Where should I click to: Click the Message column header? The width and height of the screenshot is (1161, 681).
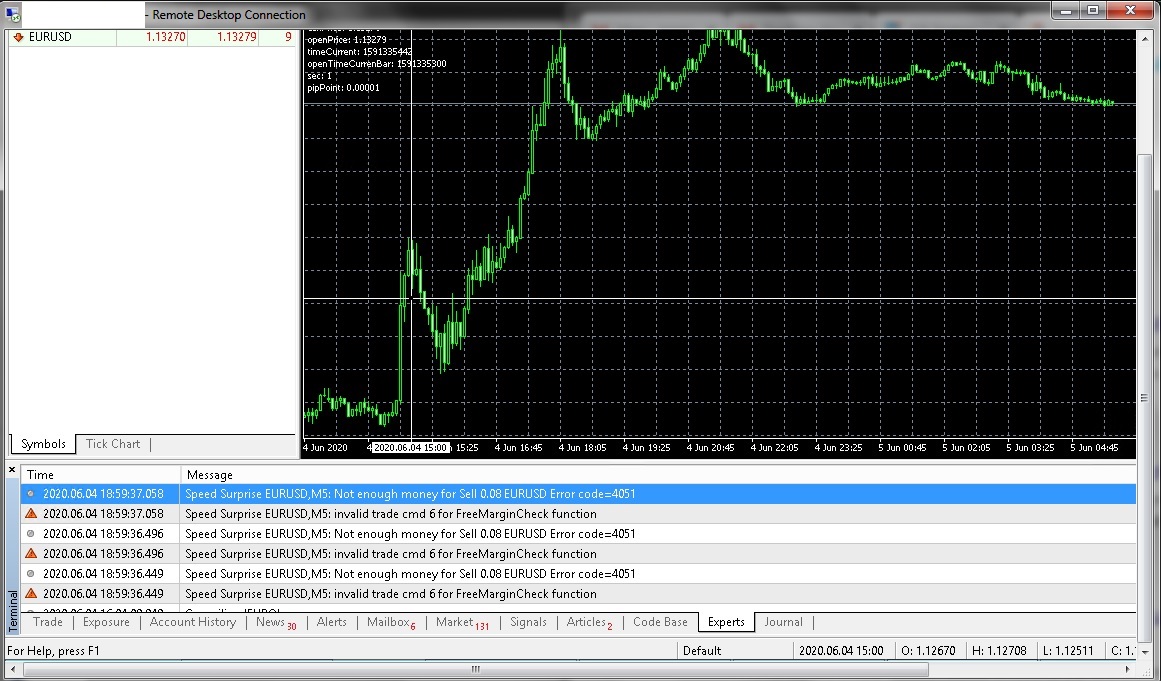coord(209,475)
